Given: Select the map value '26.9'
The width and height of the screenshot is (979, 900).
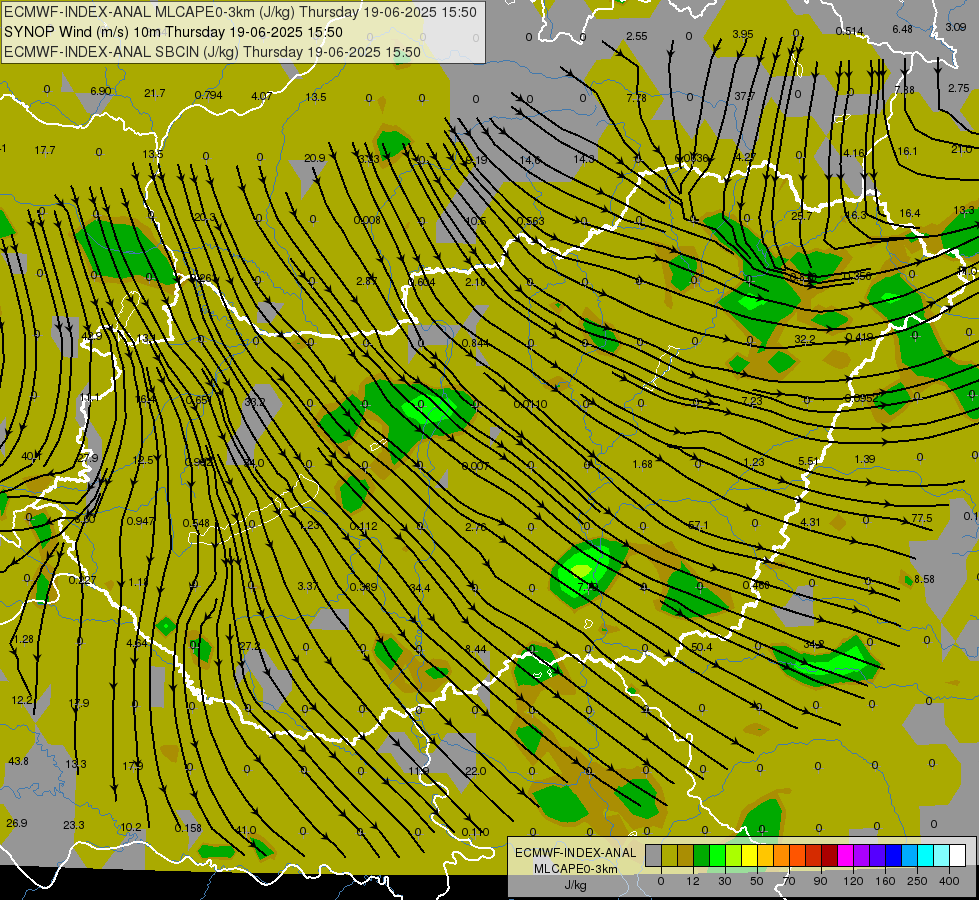Looking at the screenshot, I should click(x=17, y=823).
